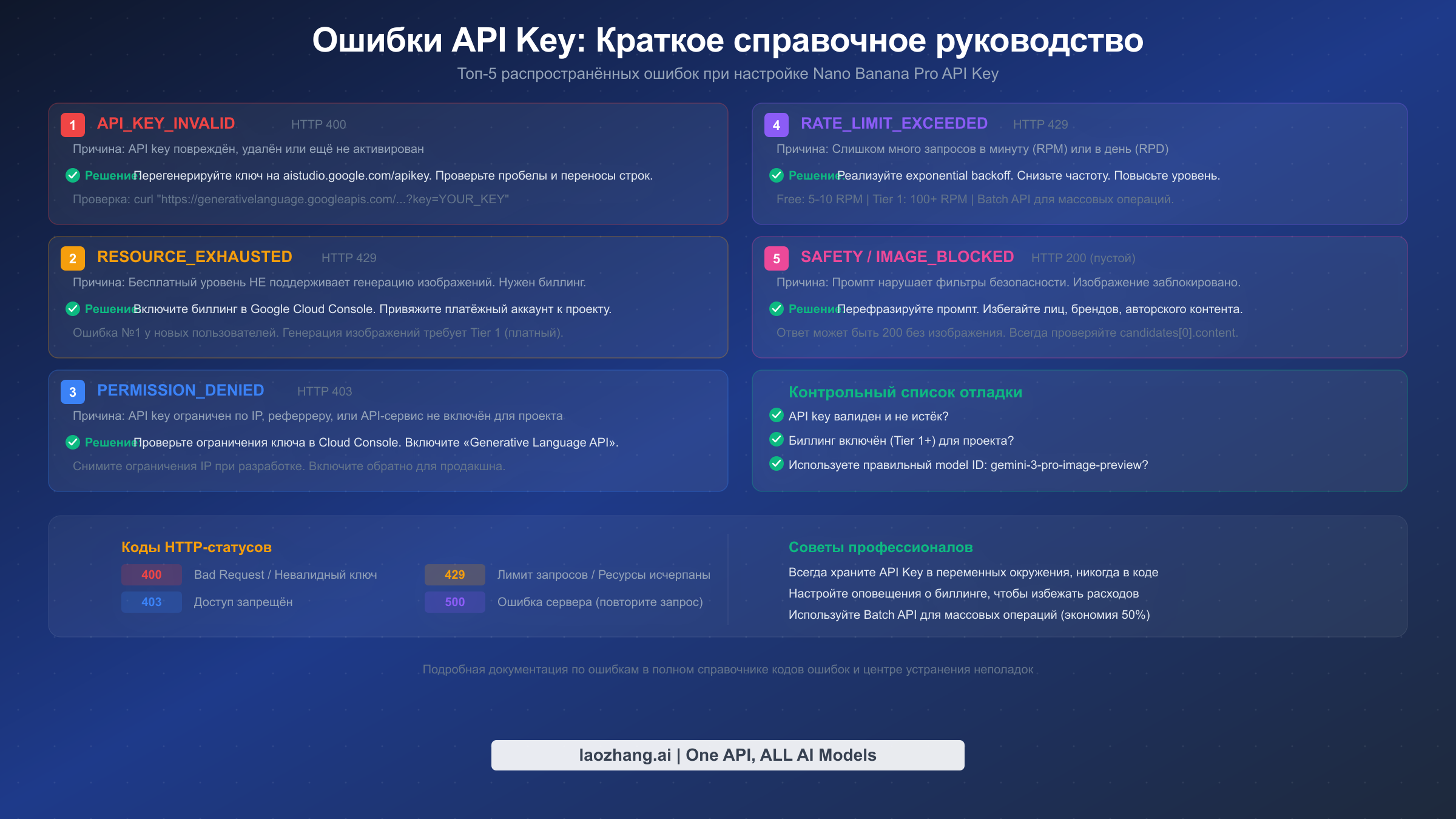
Task: Click the checkmark icon beside the RATE_LIMIT_EXCEEDED solution
Action: (x=777, y=175)
